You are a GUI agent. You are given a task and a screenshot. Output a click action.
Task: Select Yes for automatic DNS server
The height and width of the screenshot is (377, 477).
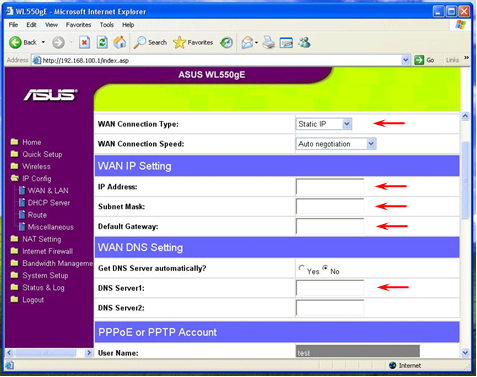click(x=302, y=268)
